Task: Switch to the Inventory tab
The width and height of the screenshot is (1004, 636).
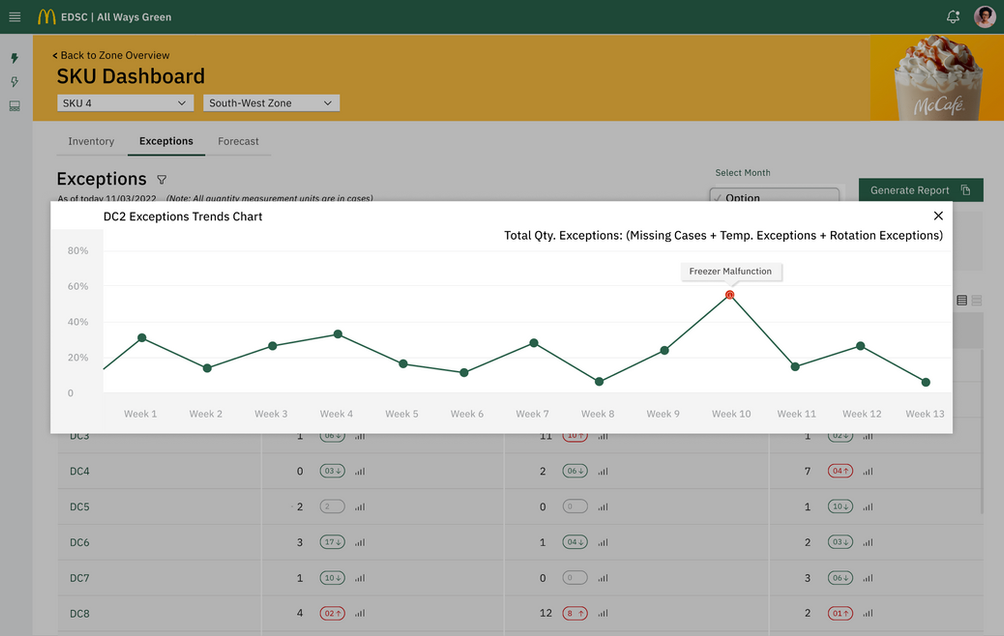Action: click(x=91, y=142)
